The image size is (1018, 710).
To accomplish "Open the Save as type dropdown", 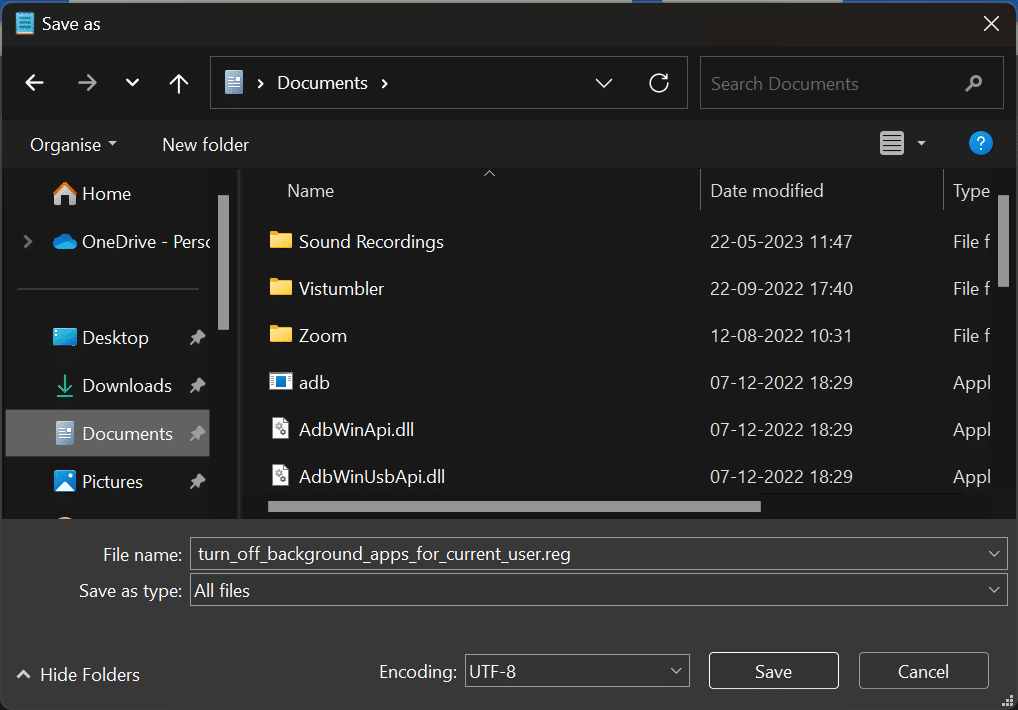I will [x=598, y=590].
